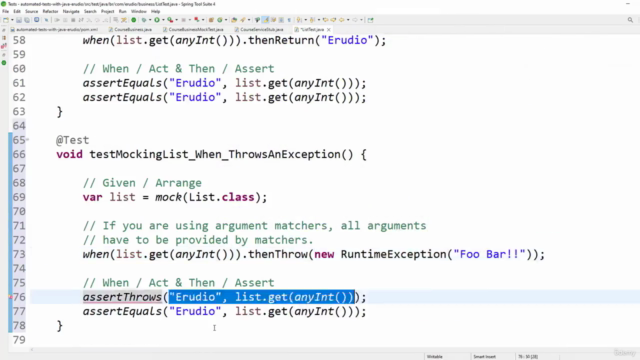Open the Coverage configurations dropdown arrow

pyautogui.click(x=176, y=20)
